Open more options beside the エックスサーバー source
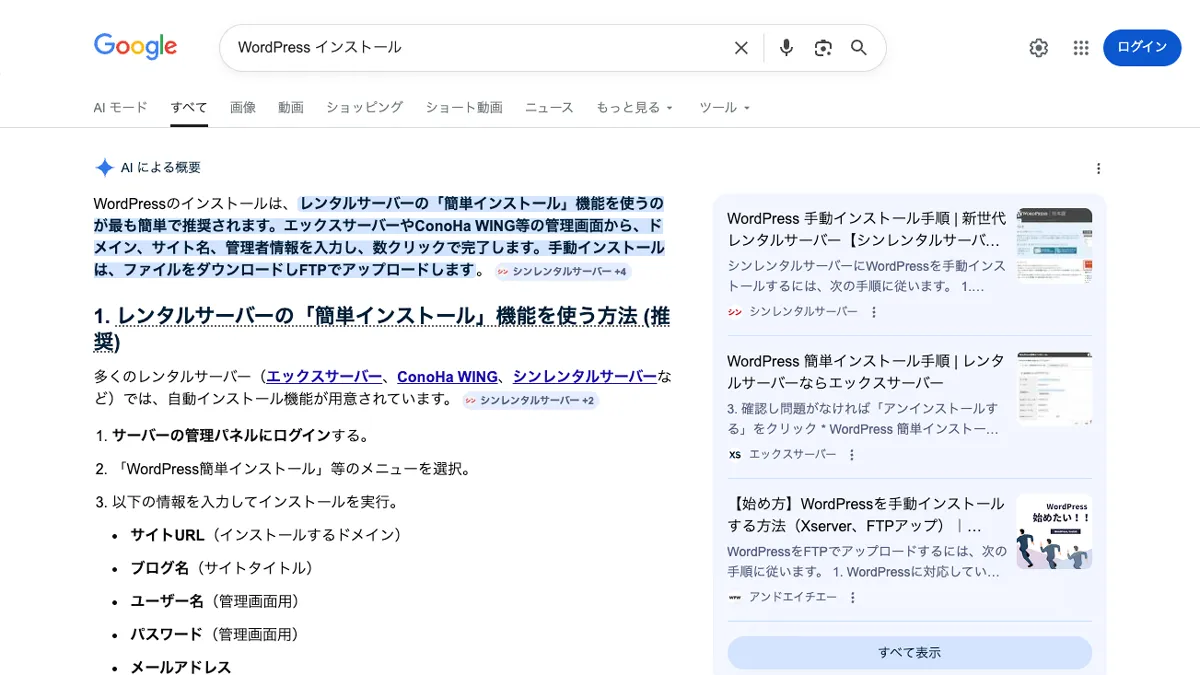The image size is (1200, 675). point(852,454)
